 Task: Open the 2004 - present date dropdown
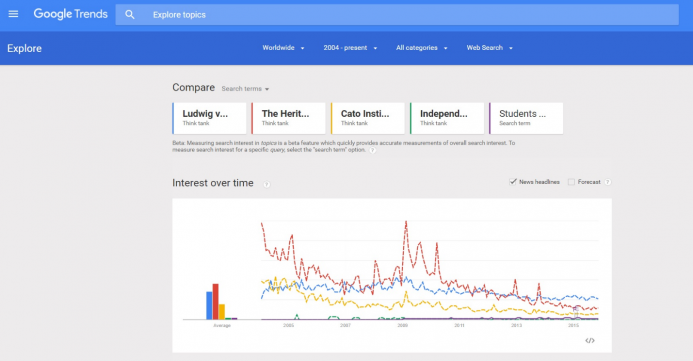pyautogui.click(x=350, y=48)
